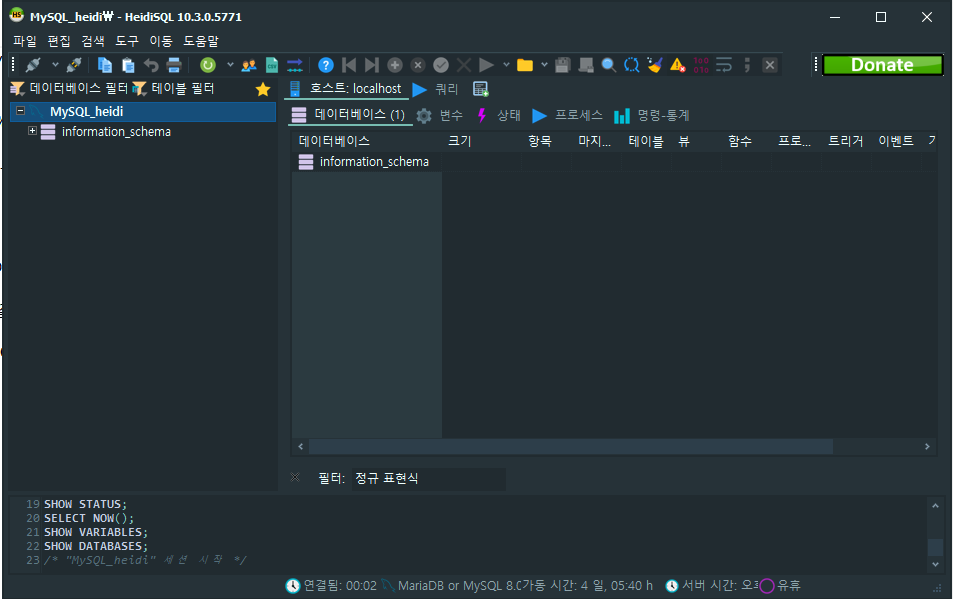This screenshot has width=953, height=599.
Task: Click the new query tab icon
Action: pyautogui.click(x=480, y=89)
